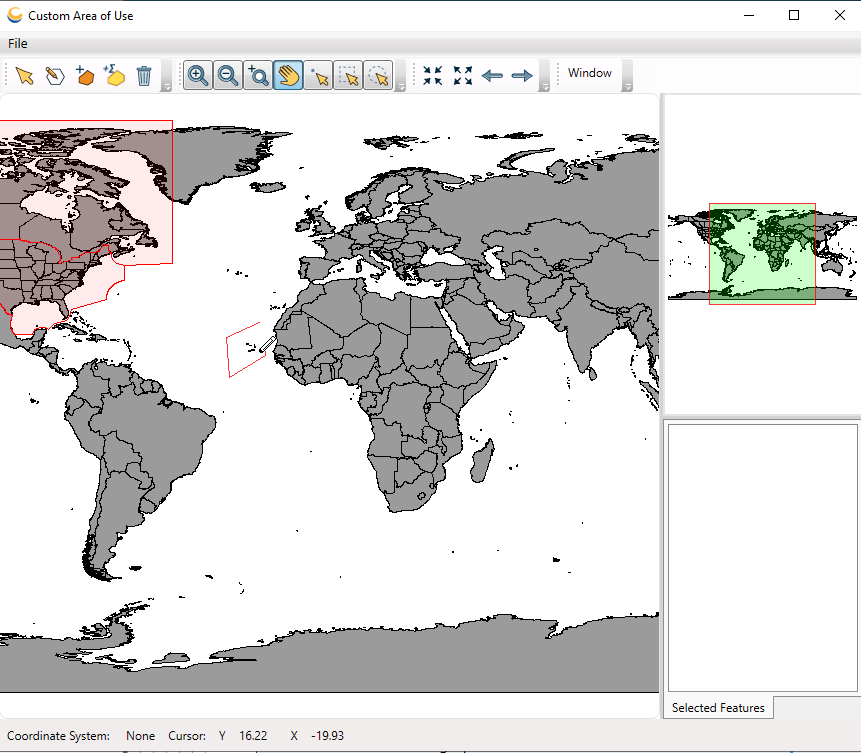Click the outward arrows full extent icon
Viewport: 861px width, 753px height.
pos(462,76)
